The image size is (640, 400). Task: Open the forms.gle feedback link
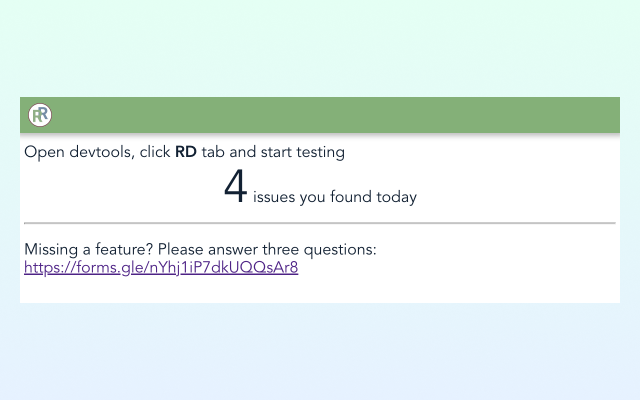click(x=161, y=268)
